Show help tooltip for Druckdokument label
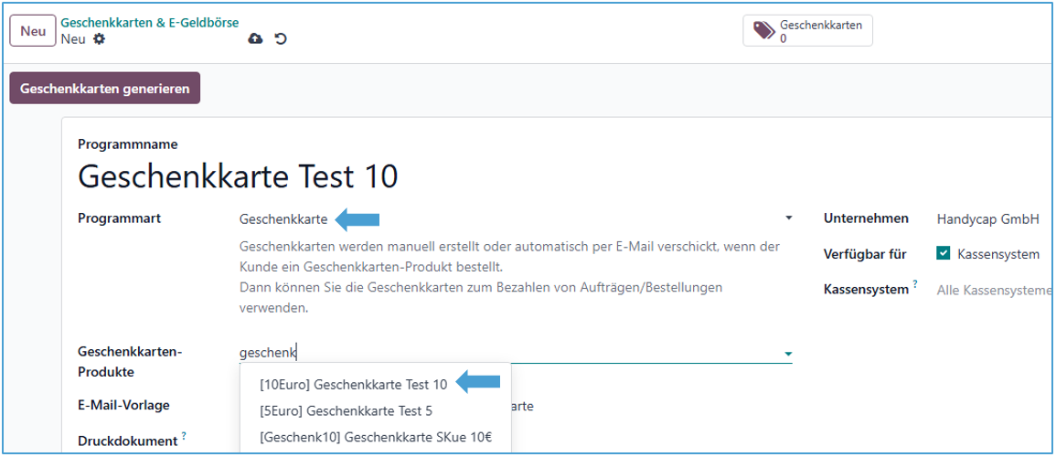This screenshot has height=457, width=1056. point(184,437)
